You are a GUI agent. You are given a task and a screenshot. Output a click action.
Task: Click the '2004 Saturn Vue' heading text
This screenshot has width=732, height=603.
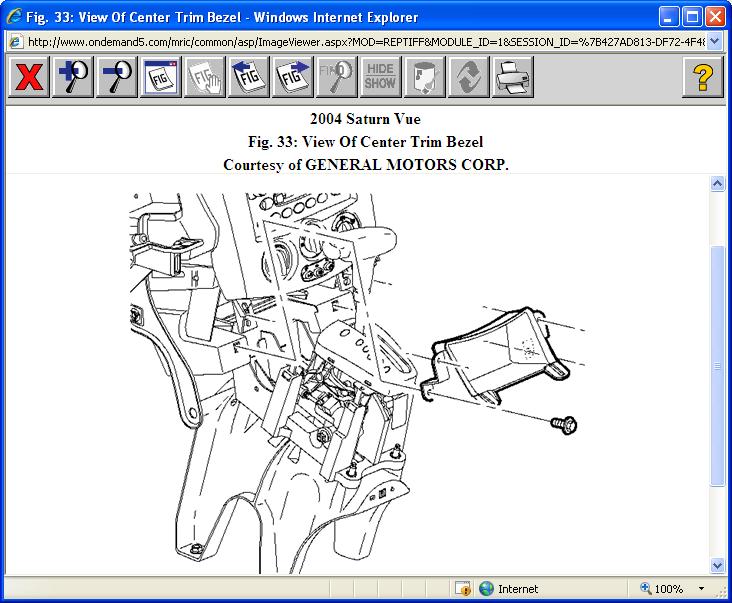pyautogui.click(x=366, y=119)
